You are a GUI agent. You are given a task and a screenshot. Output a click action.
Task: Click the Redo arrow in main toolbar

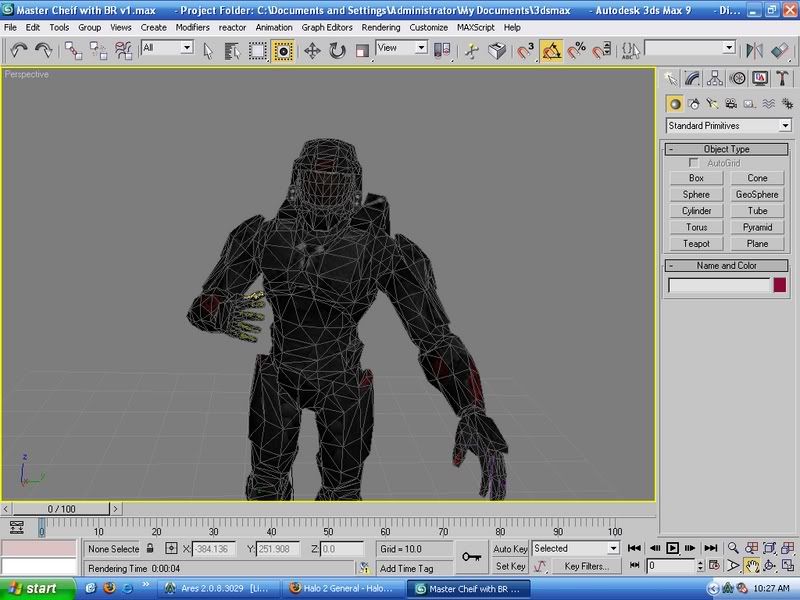pyautogui.click(x=44, y=50)
